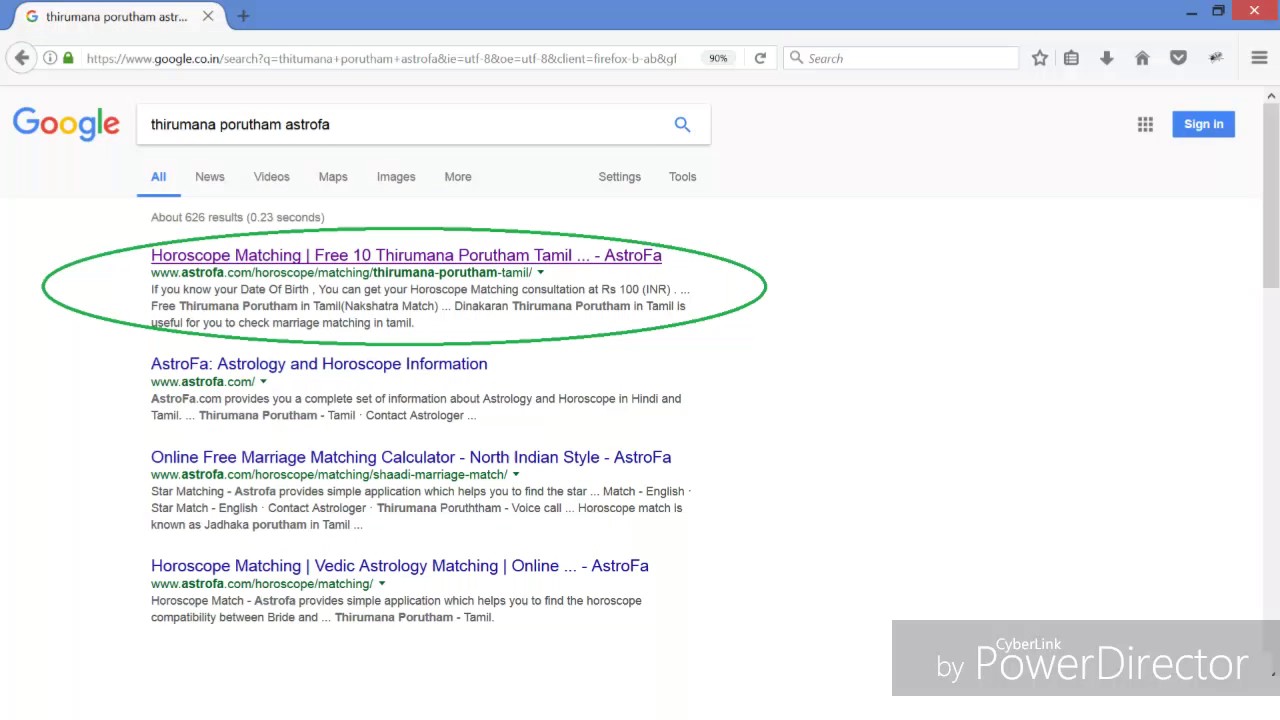Close the thirumana porutham tab
1280x720 pixels.
[208, 16]
